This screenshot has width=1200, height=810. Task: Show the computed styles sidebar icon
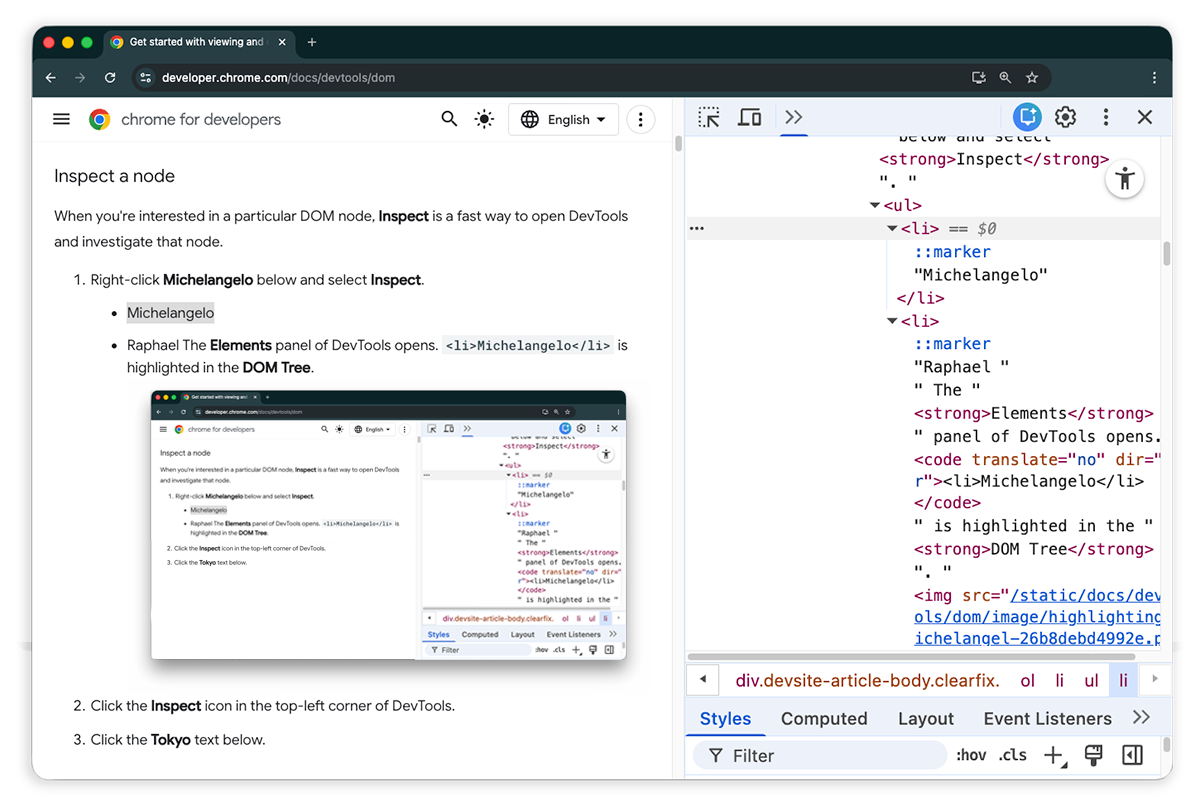(1132, 756)
